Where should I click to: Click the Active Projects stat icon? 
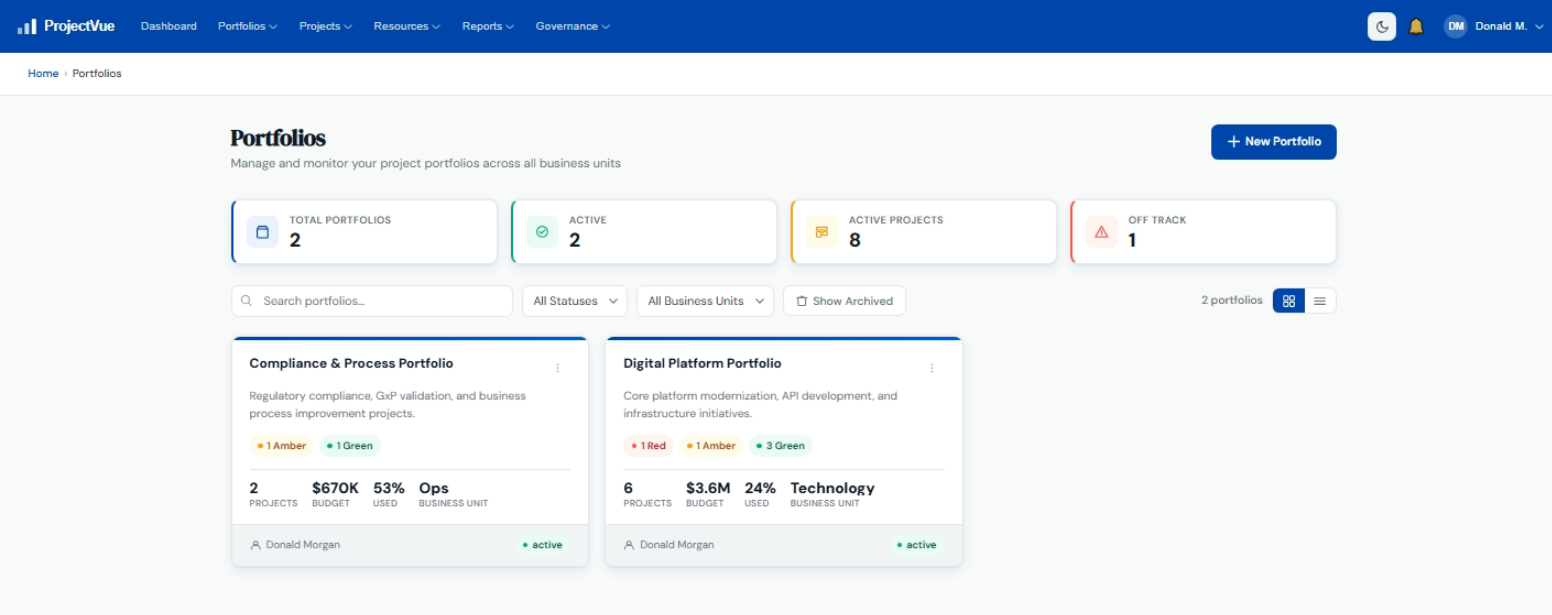tap(822, 231)
